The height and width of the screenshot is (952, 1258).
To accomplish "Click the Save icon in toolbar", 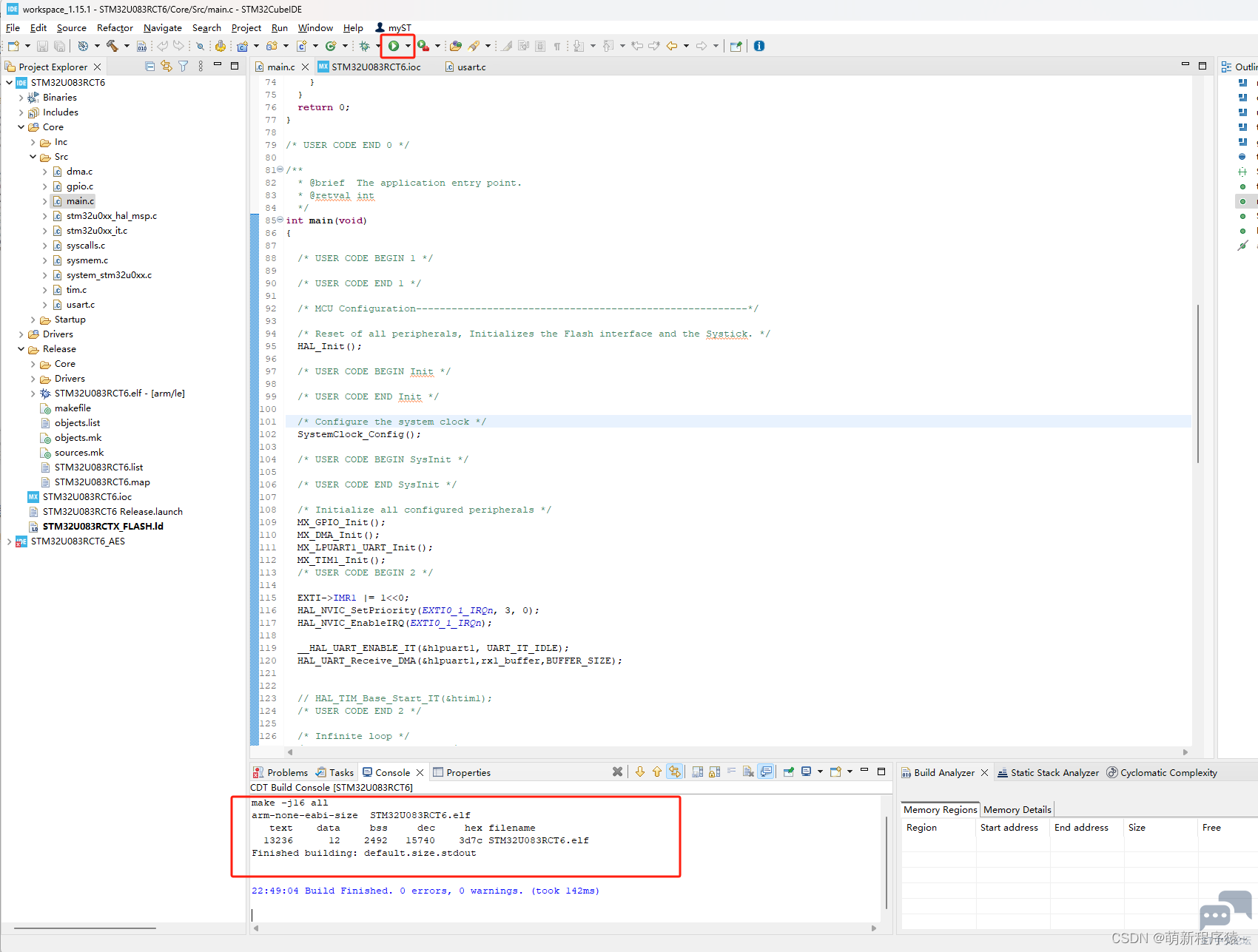I will (x=42, y=46).
